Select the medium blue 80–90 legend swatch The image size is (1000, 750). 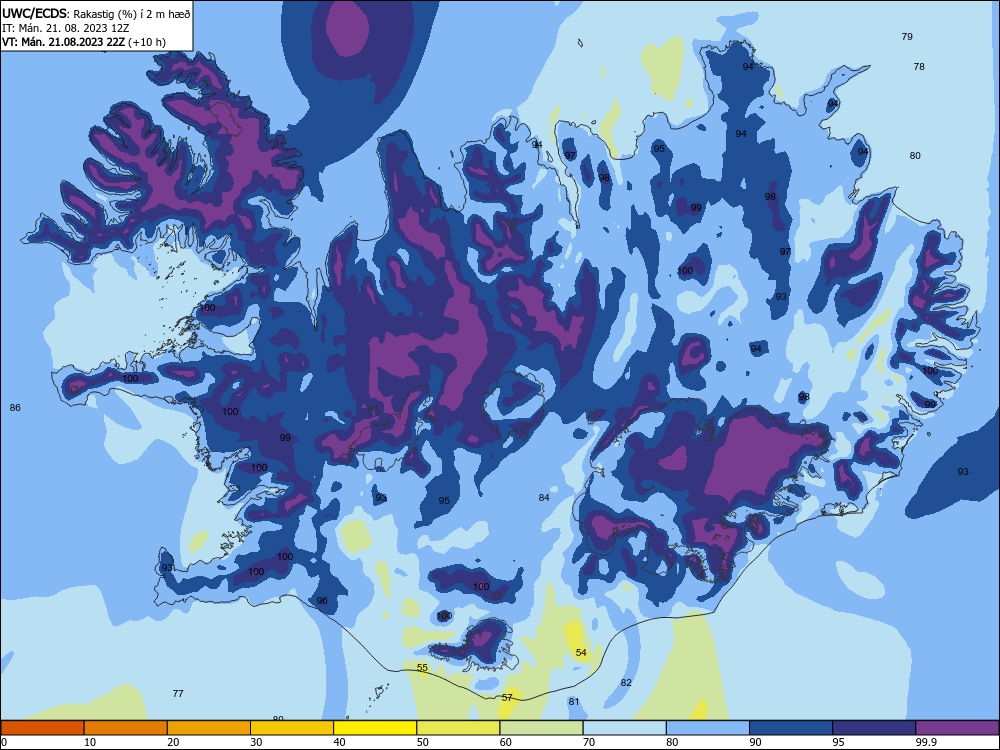tap(708, 728)
